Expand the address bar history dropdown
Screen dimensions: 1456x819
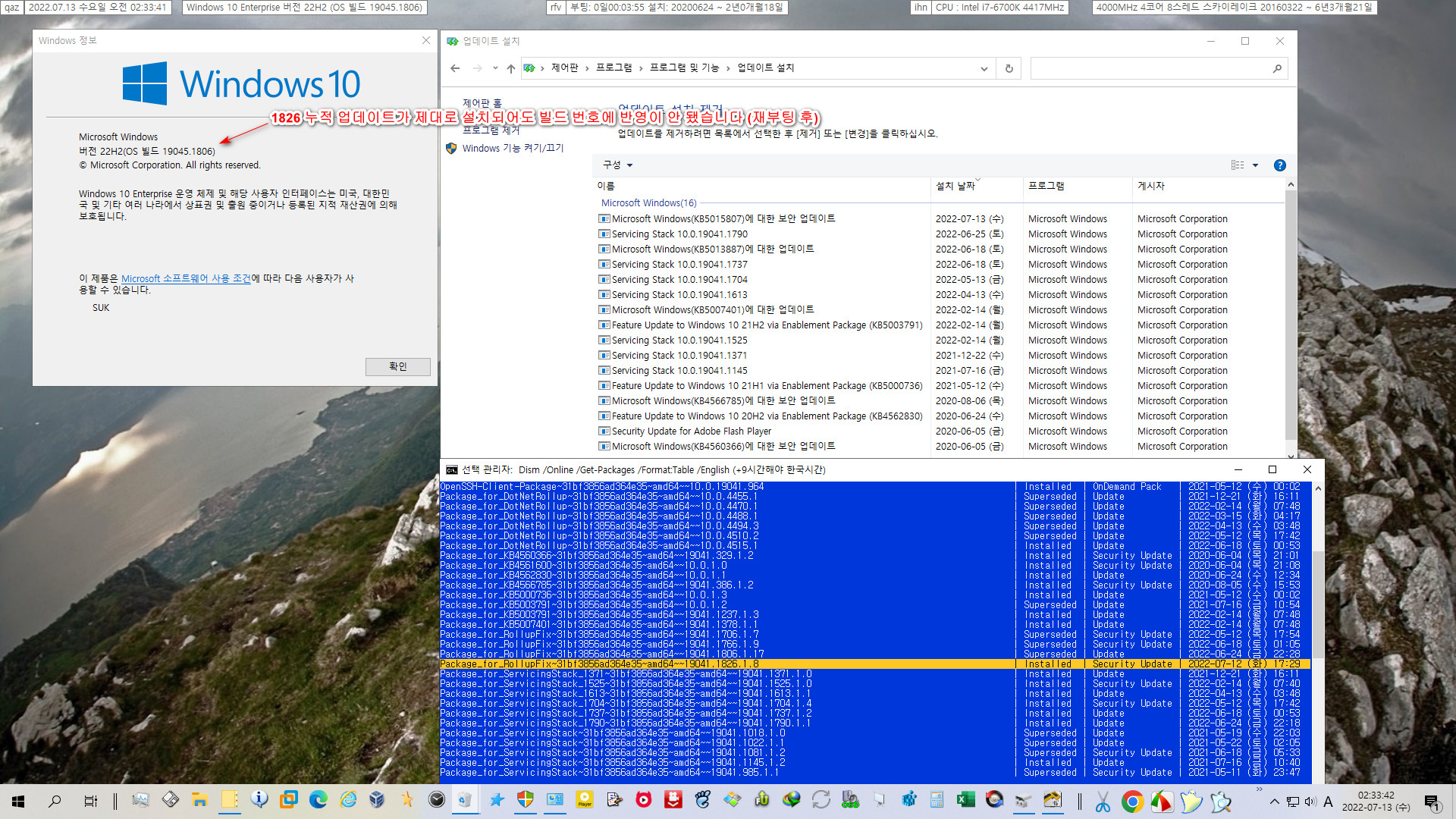(x=984, y=68)
